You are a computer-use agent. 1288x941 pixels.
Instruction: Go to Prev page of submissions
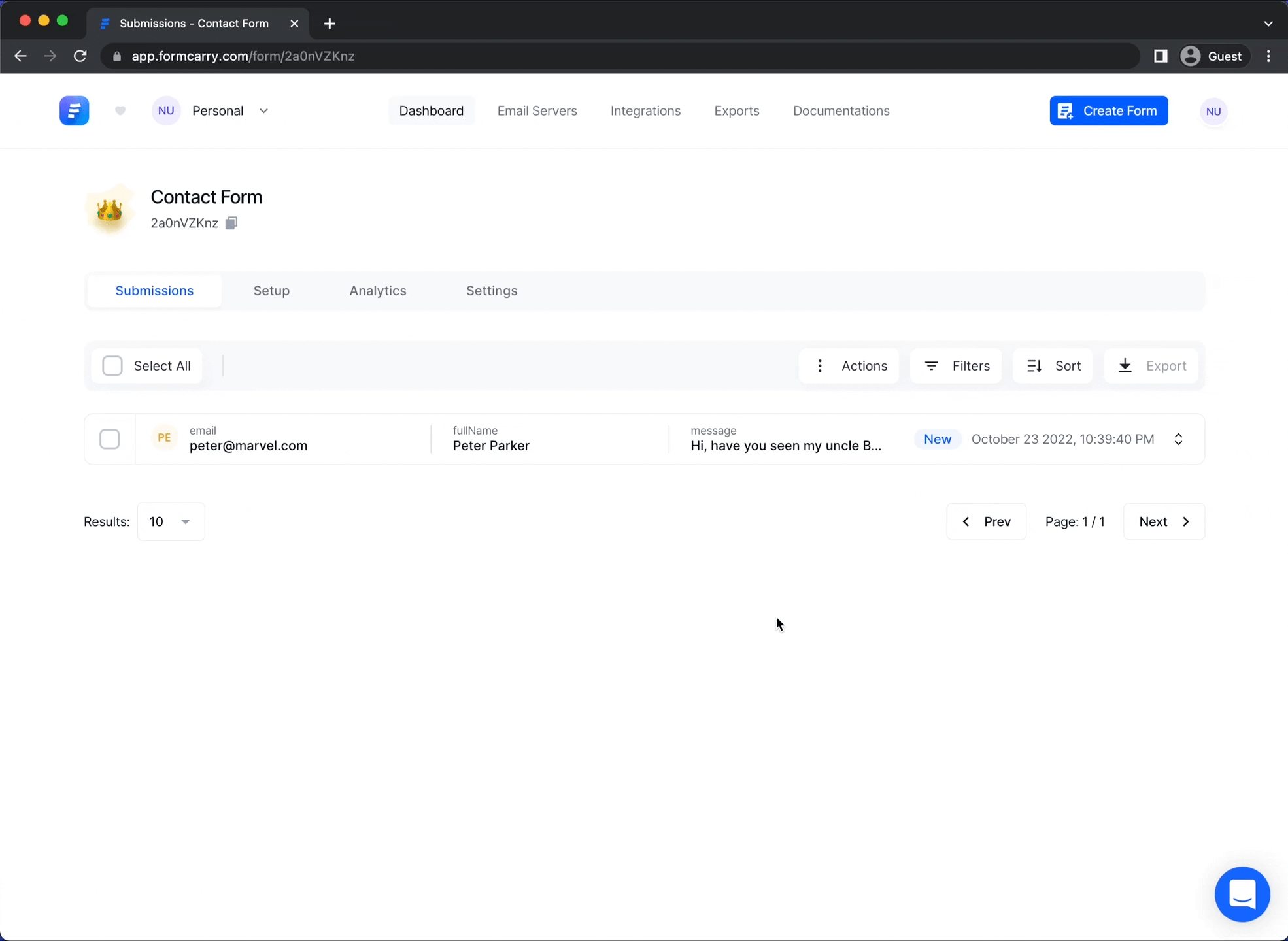point(986,521)
